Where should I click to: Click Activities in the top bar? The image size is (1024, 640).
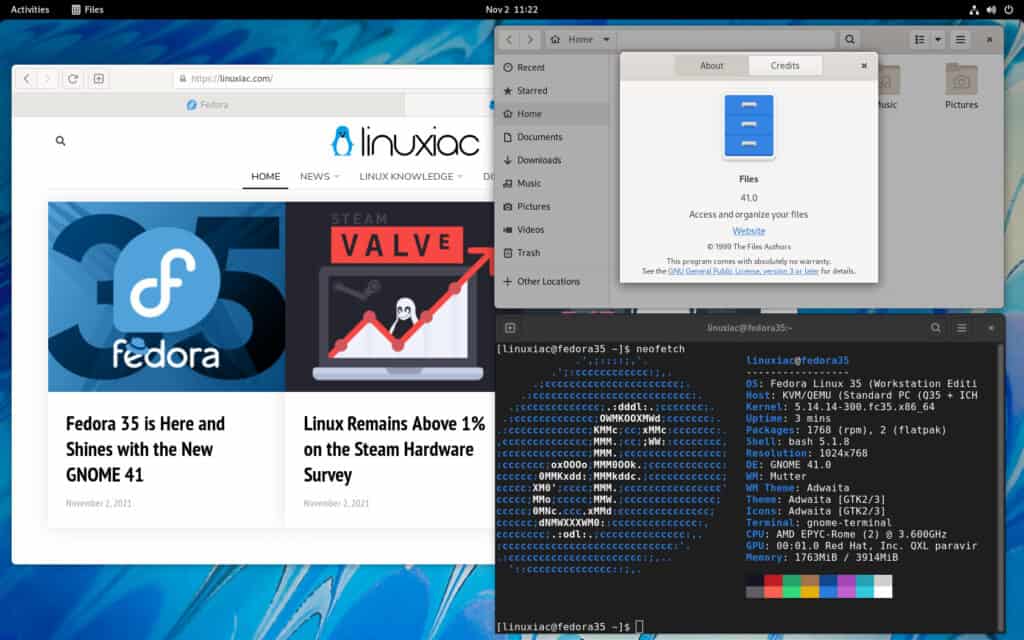coord(30,10)
